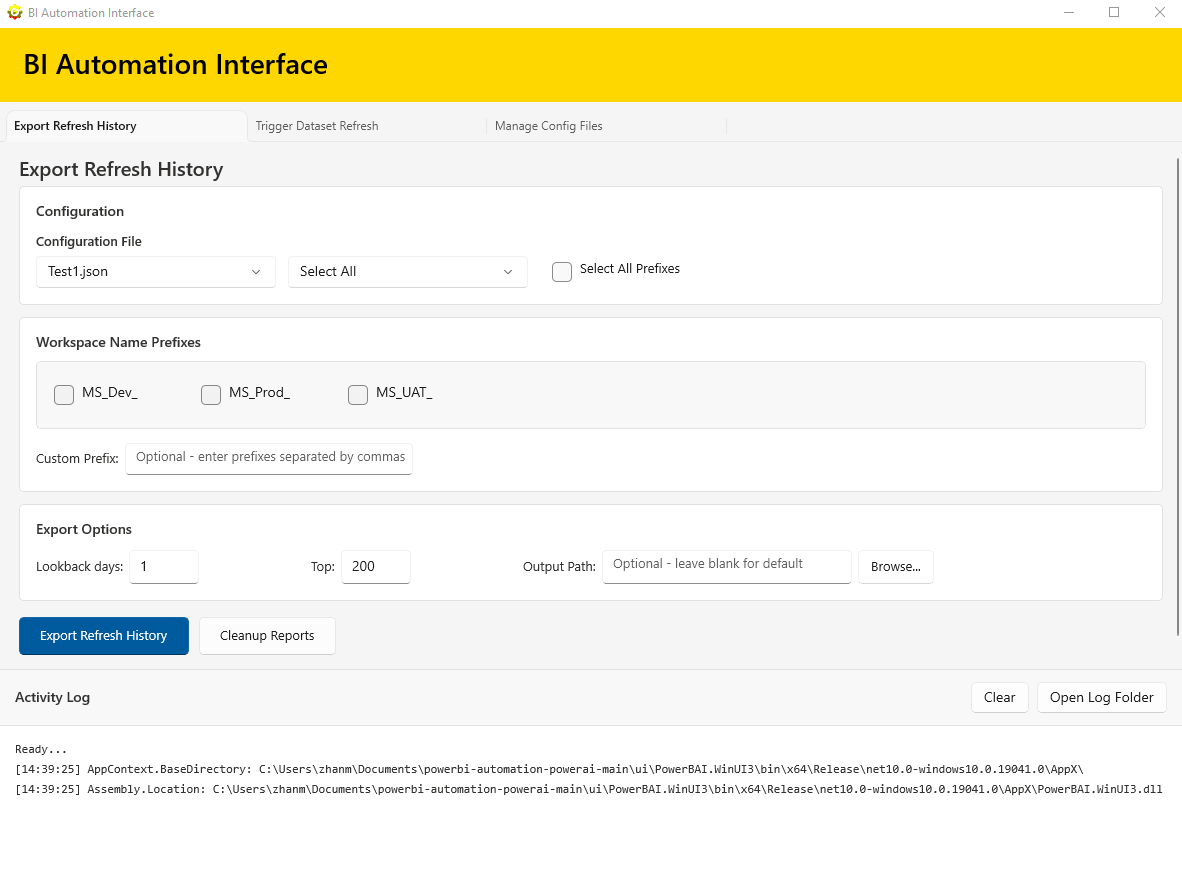
Task: Check the MS_Dev_ prefix checkbox
Action: 64,394
